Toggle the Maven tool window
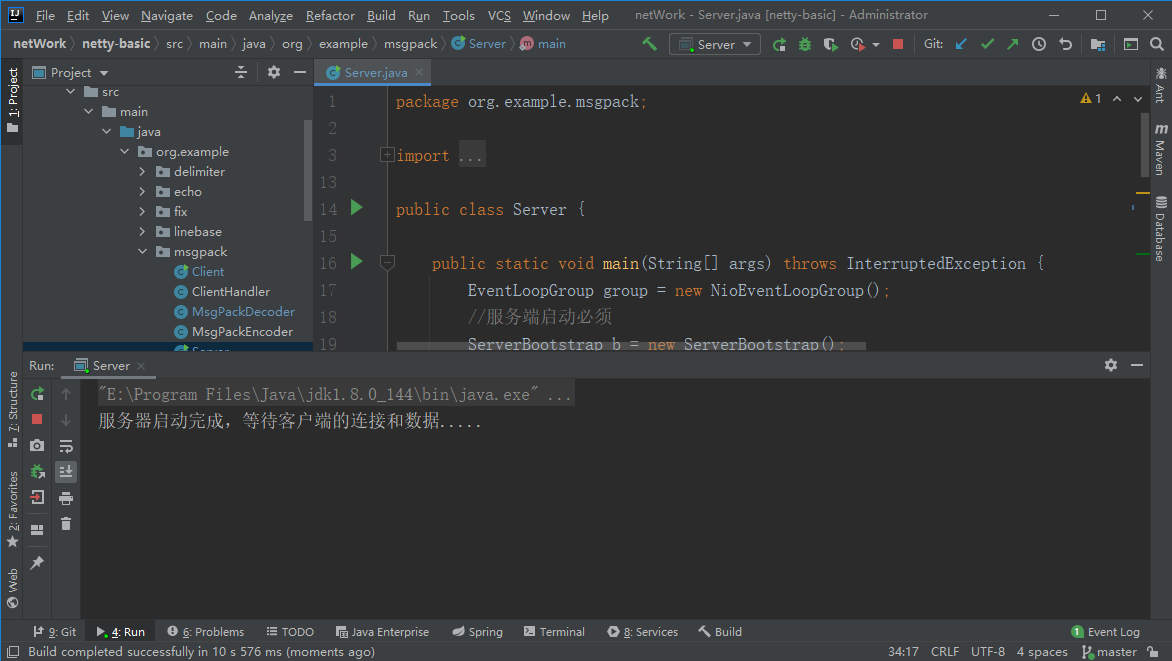Image resolution: width=1172 pixels, height=661 pixels. coord(1160,149)
